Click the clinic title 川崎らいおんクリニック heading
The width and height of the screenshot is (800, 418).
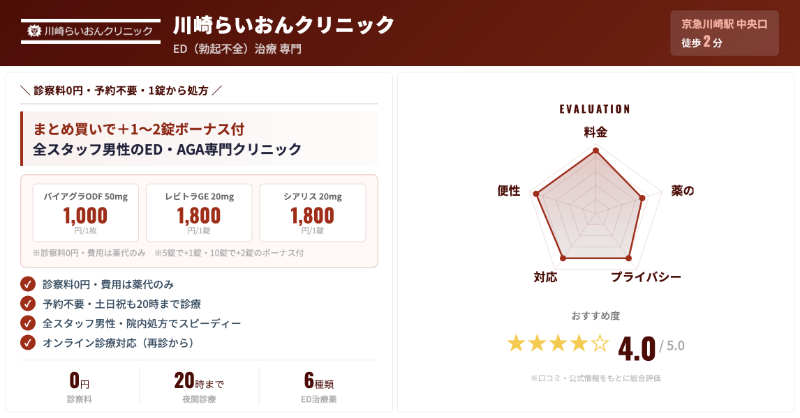point(284,24)
